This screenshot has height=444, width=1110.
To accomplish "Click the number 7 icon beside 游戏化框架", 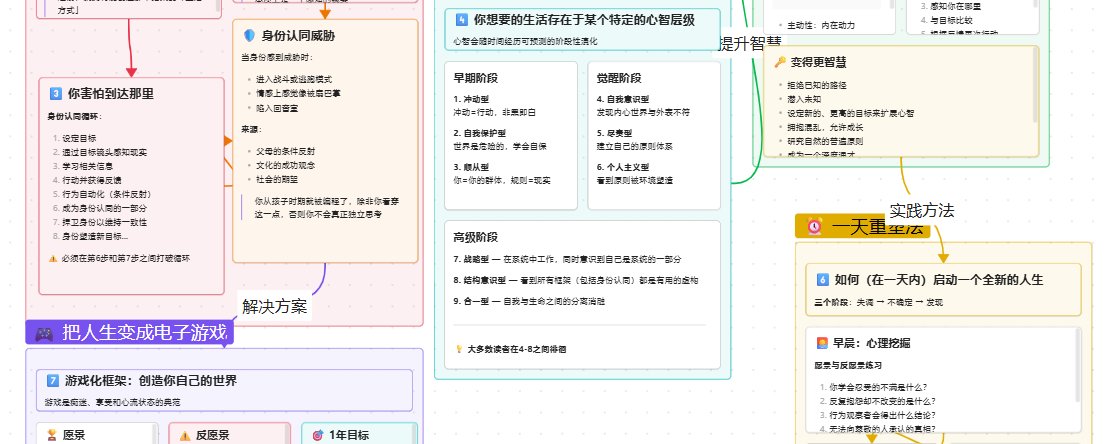I will tap(52, 381).
